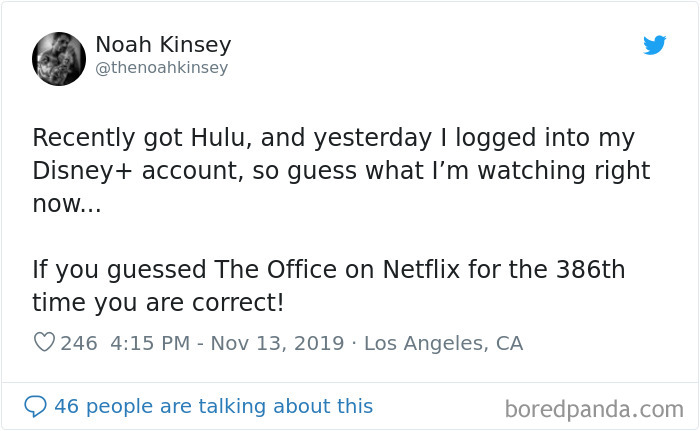
Task: Click the Los Angeles, CA location
Action: point(443,343)
